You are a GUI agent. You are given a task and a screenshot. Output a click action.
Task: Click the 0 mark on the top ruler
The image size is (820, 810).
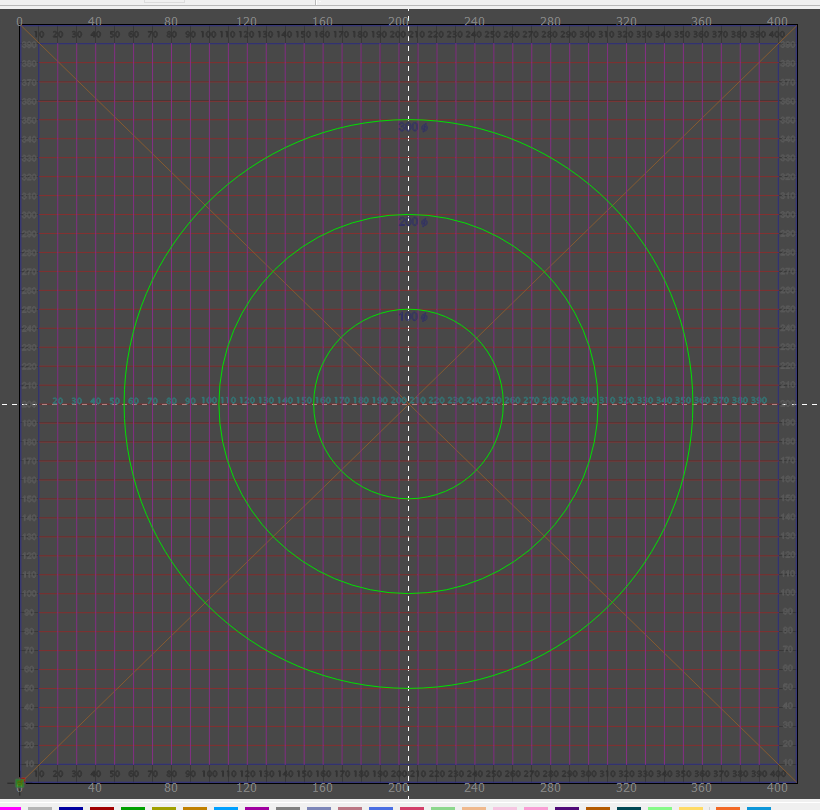pyautogui.click(x=20, y=20)
